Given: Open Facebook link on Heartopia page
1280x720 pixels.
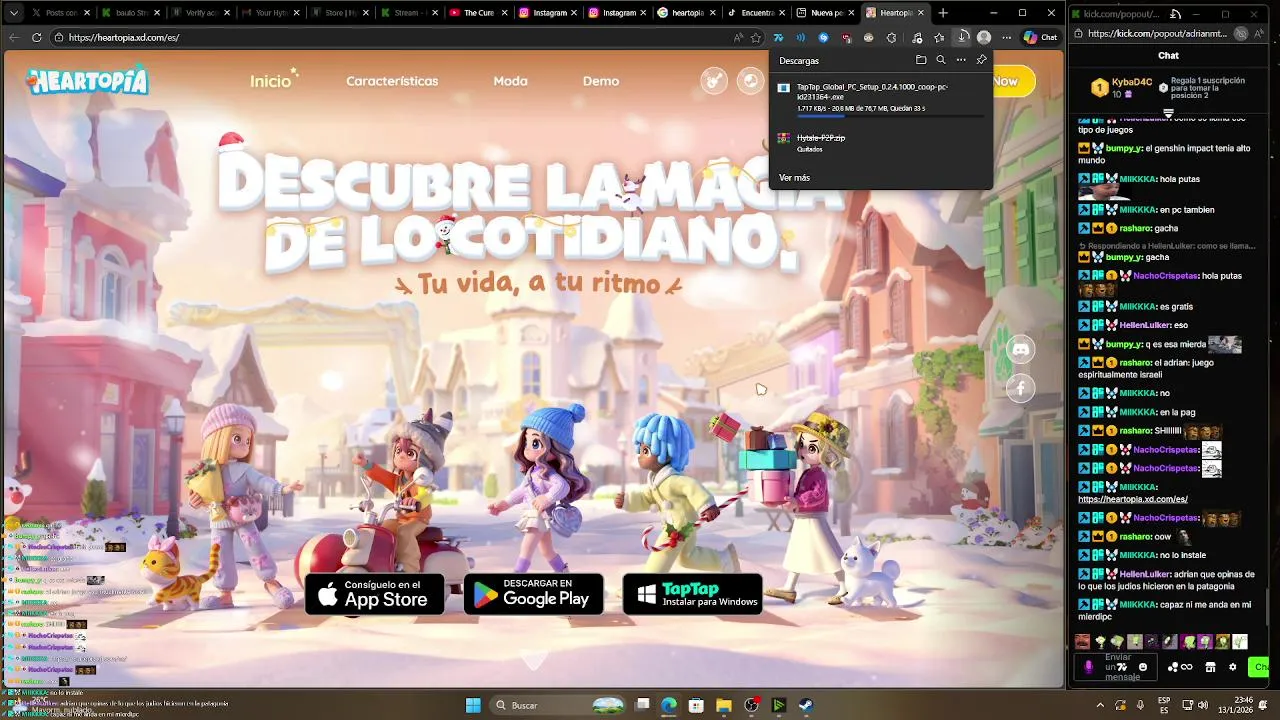Looking at the screenshot, I should point(1020,388).
